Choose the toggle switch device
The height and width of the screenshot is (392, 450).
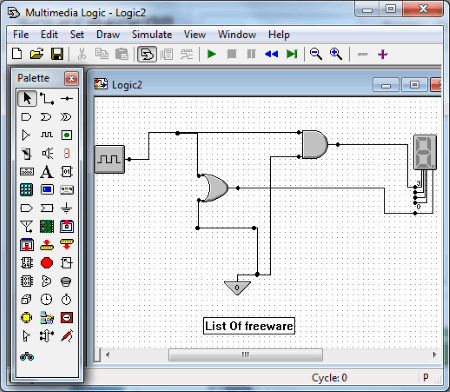27,153
